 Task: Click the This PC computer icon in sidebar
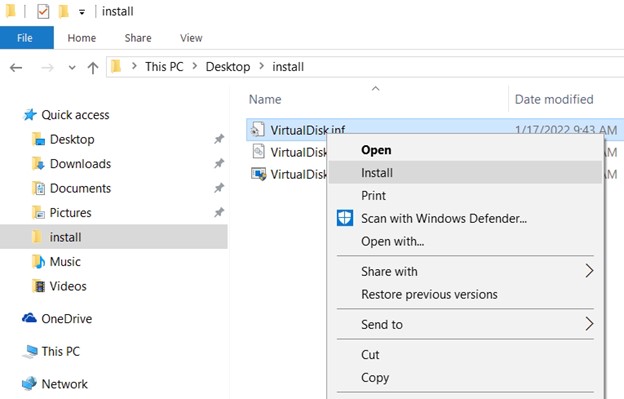30,351
